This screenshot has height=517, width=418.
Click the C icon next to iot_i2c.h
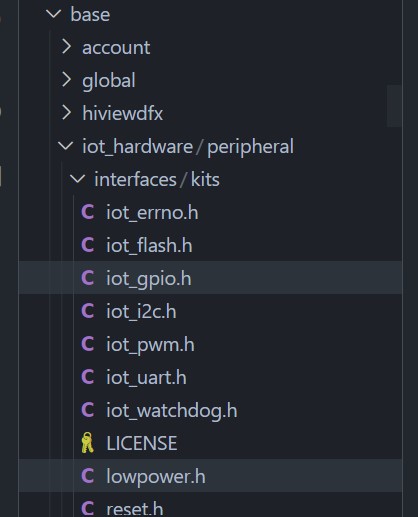(88, 311)
